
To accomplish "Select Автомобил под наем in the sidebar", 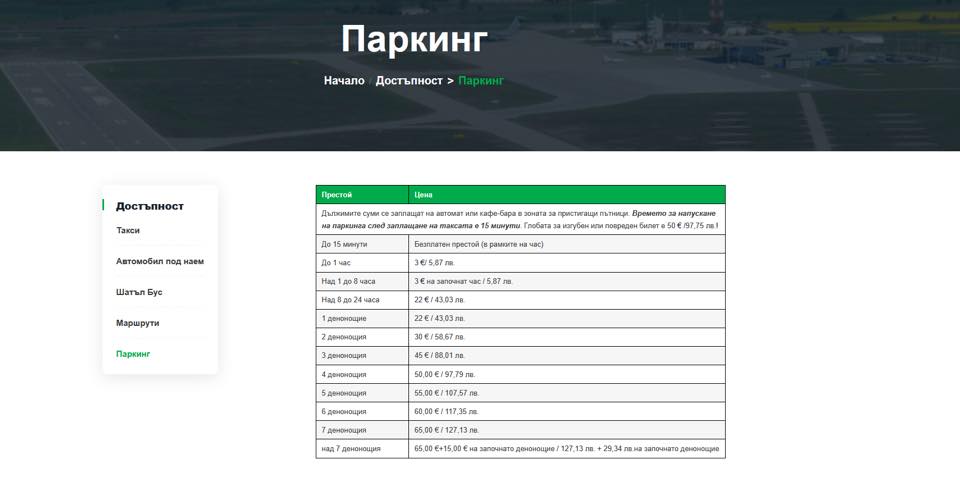I will [x=160, y=262].
